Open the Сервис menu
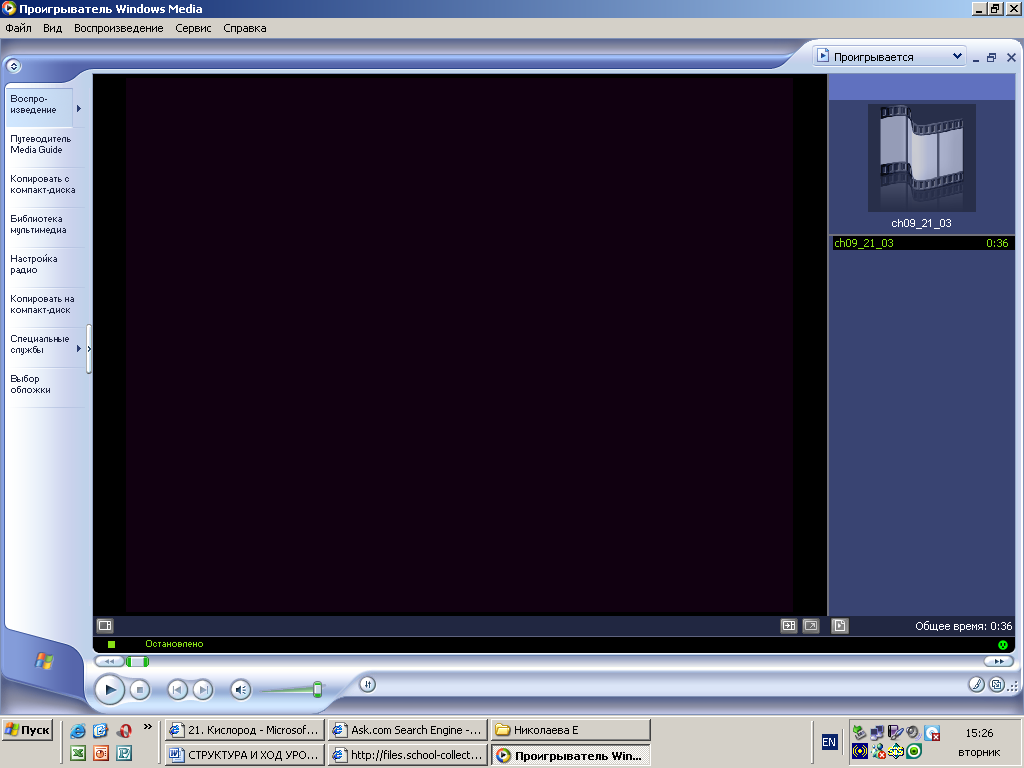The width and height of the screenshot is (1024, 768). (x=193, y=28)
